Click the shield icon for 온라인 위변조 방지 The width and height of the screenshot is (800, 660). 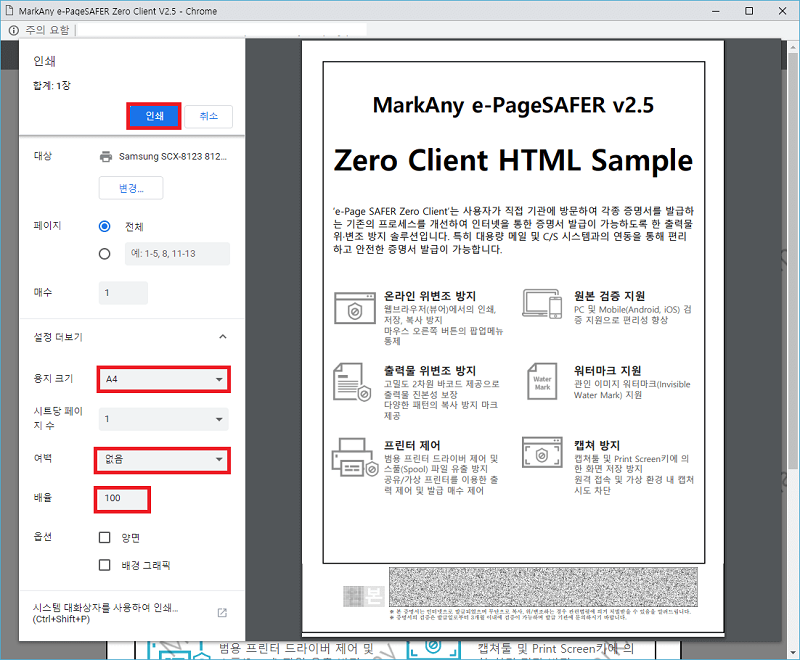click(355, 309)
